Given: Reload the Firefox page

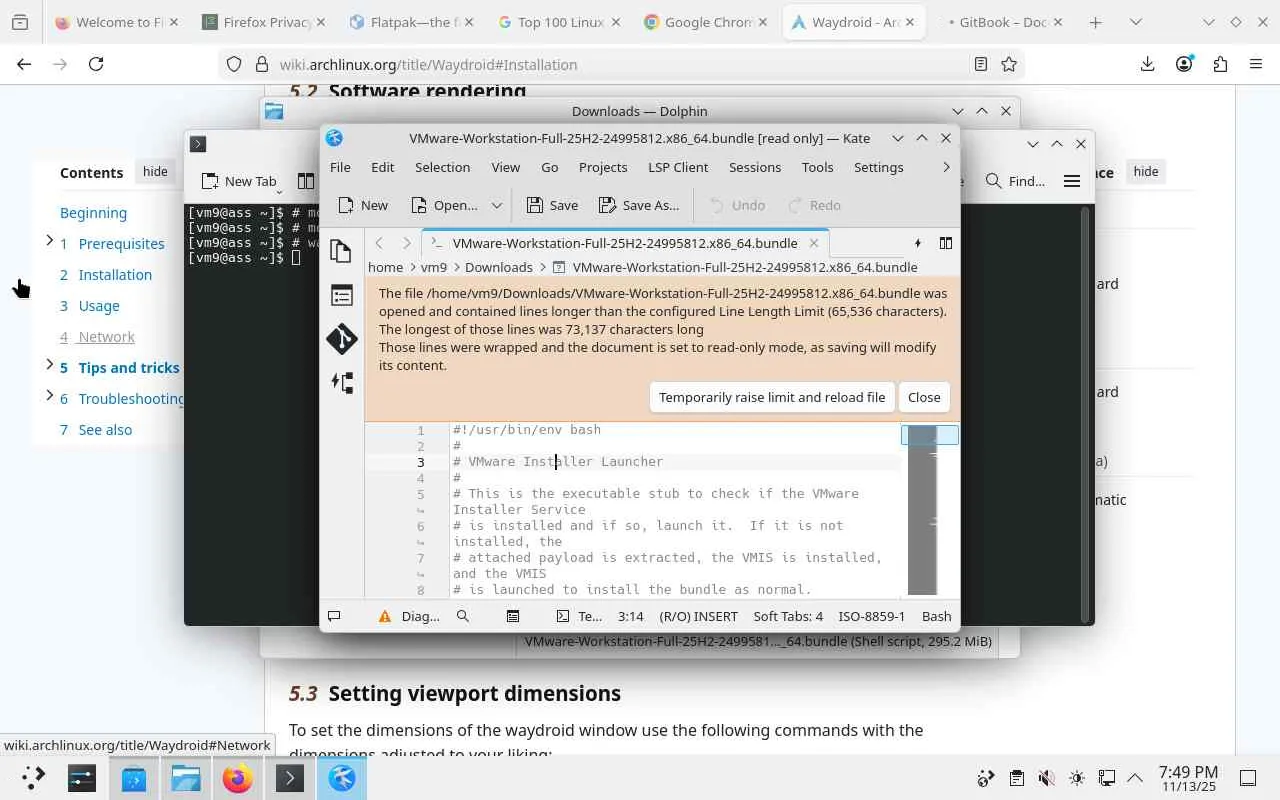Looking at the screenshot, I should coord(96,64).
